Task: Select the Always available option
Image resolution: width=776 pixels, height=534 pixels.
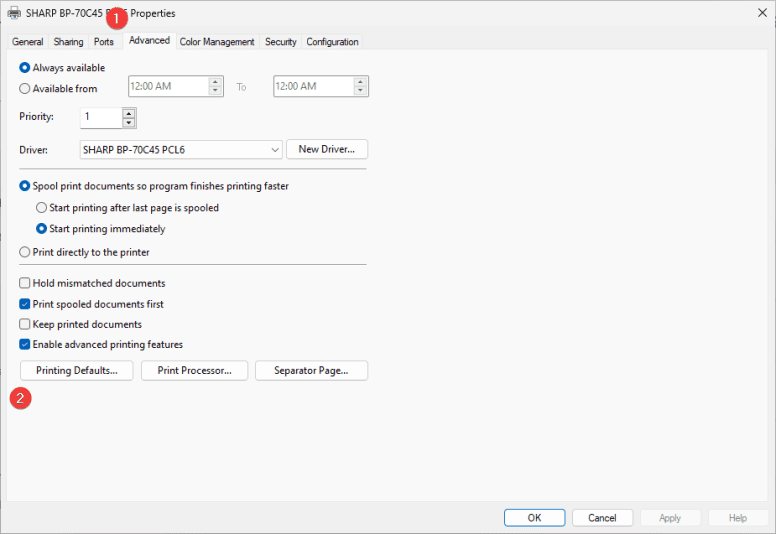Action: point(25,68)
